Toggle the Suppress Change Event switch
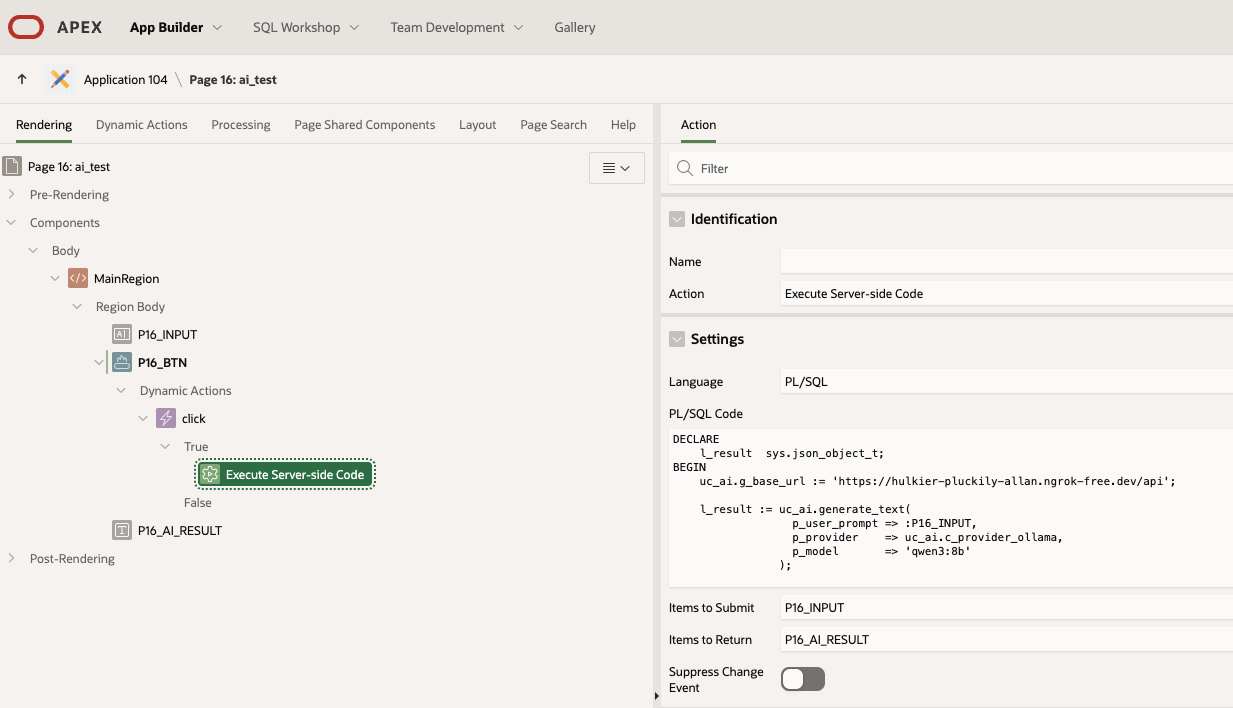Image resolution: width=1233 pixels, height=708 pixels. click(x=803, y=679)
